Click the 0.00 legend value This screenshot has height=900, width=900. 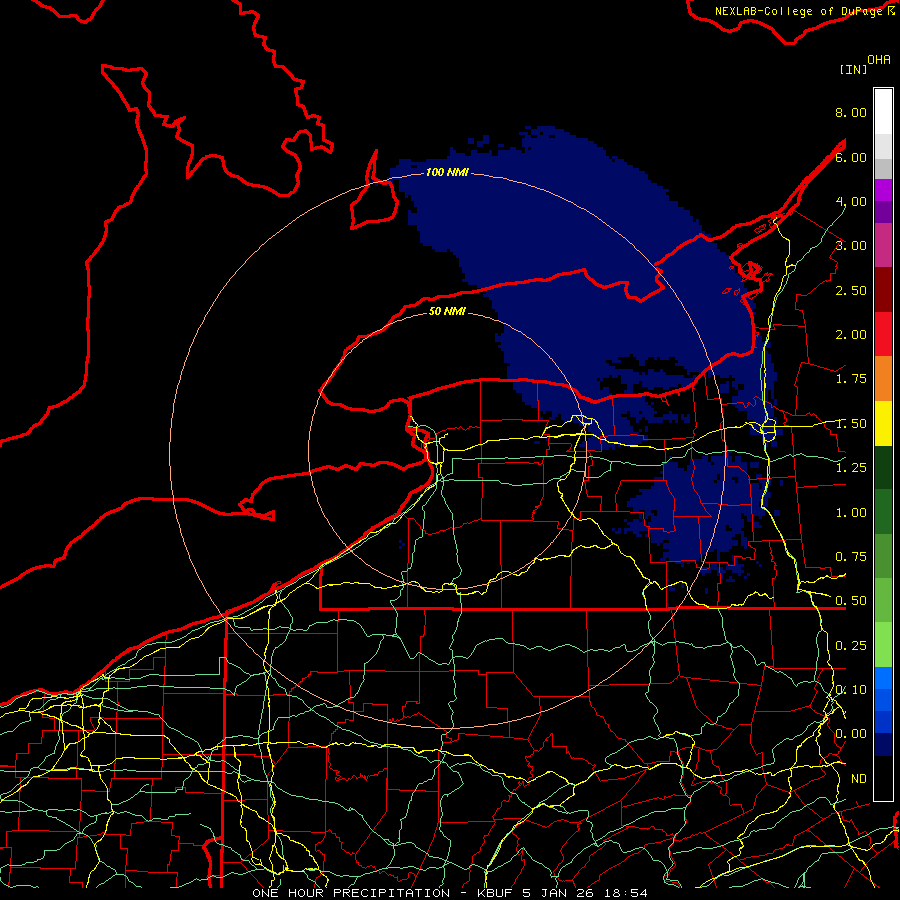851,734
